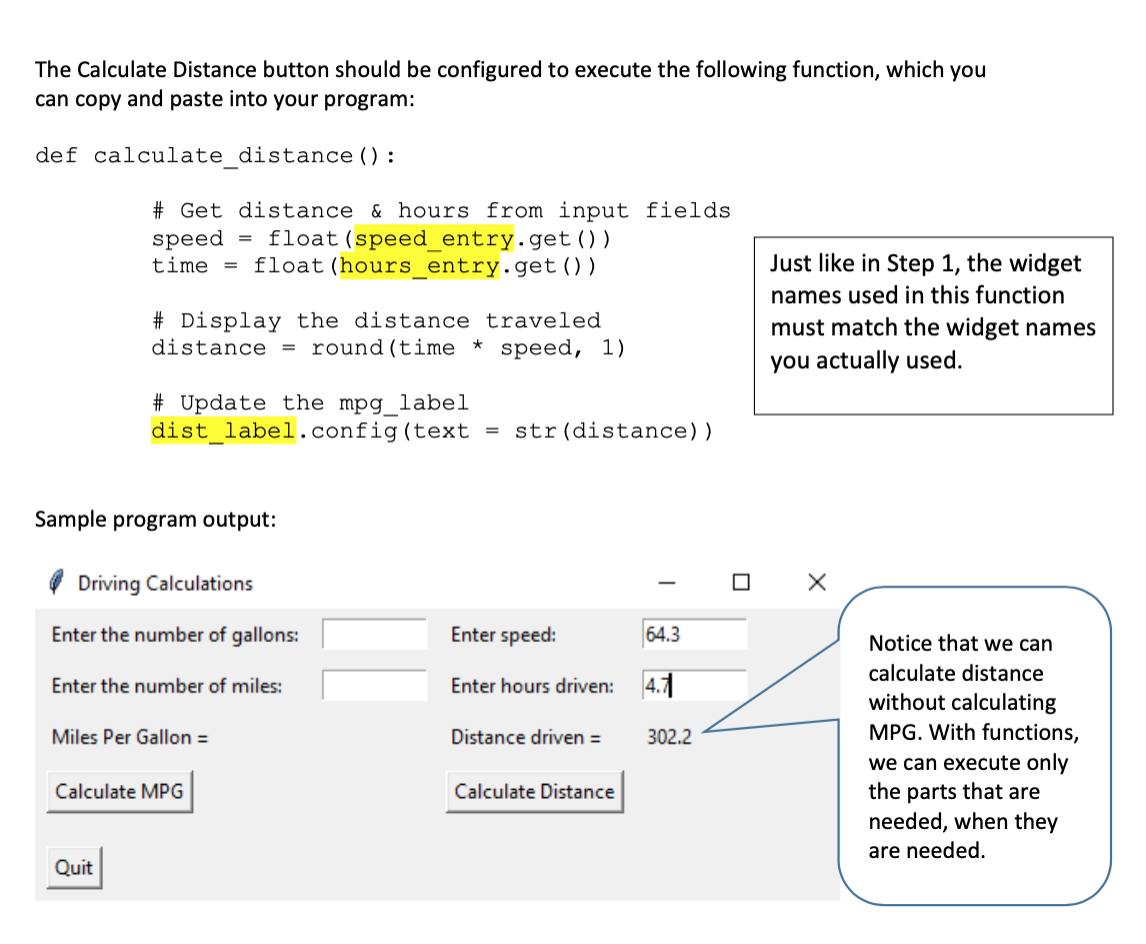
Task: Place cursor in the hours driven entry
Action: pyautogui.click(x=694, y=685)
